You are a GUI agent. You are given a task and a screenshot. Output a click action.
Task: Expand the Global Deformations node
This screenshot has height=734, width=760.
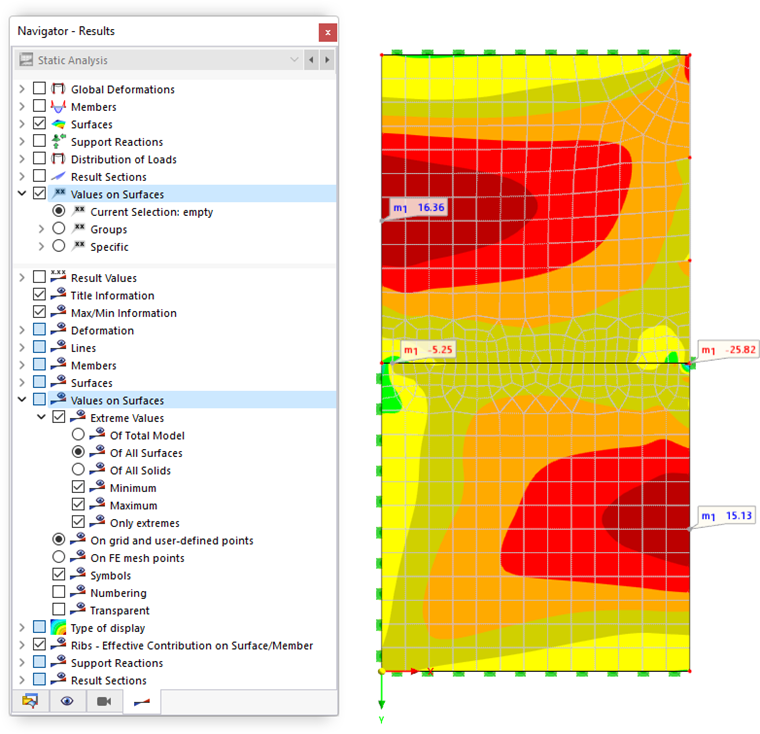tap(22, 89)
